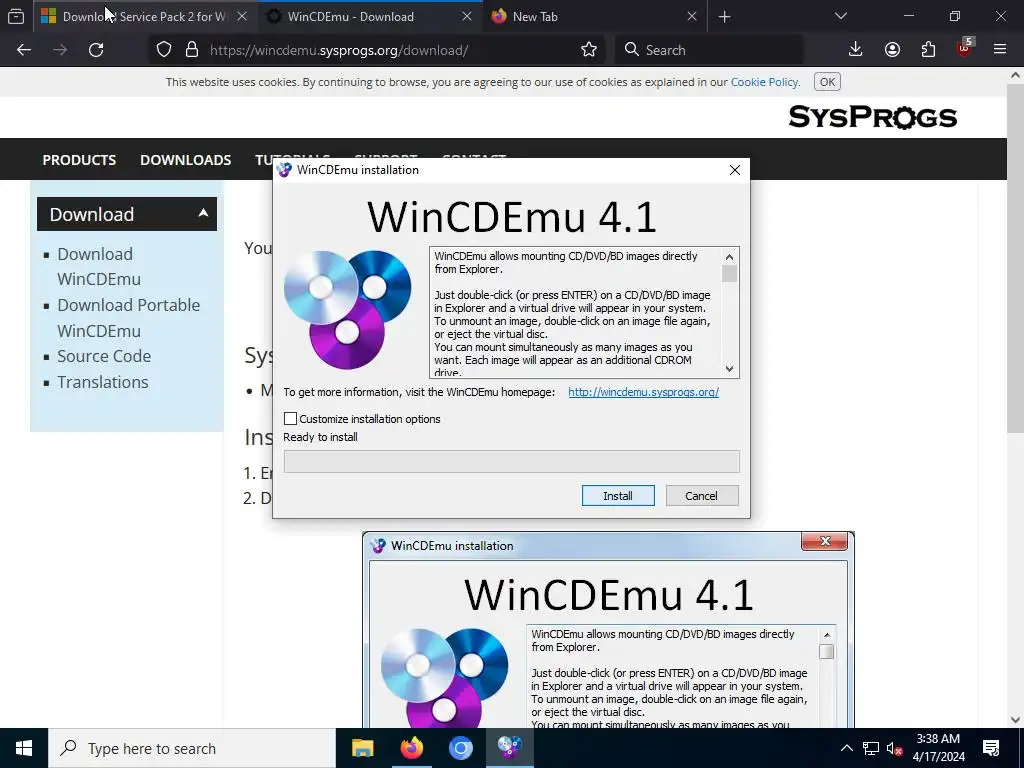
Task: Enable Customize installation options checkbox
Action: point(291,419)
